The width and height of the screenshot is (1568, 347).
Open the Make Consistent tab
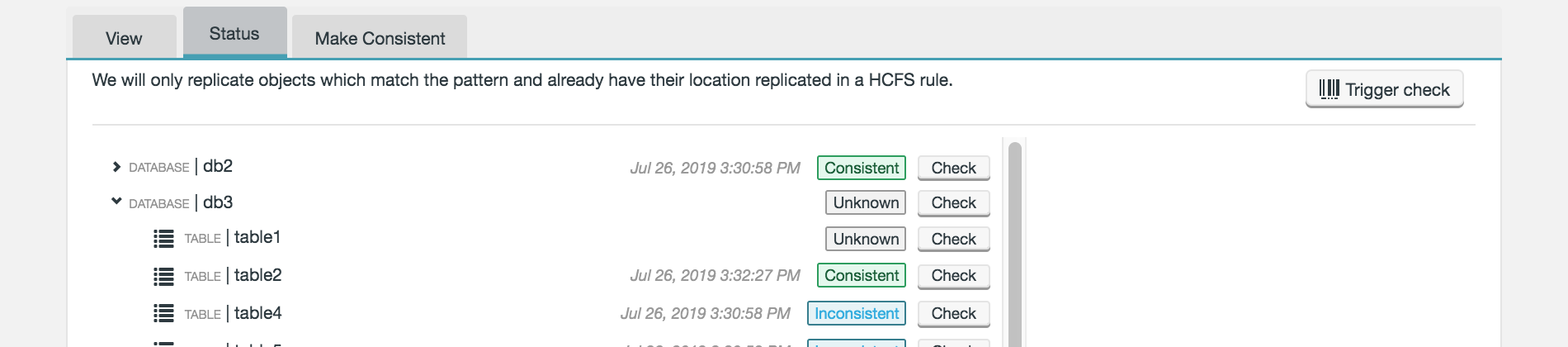380,38
